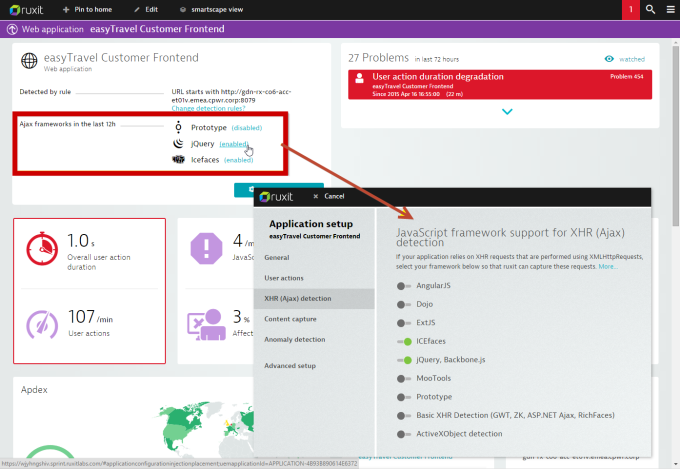Click the Change detection rules link
Viewport: 680px width, 469px height.
point(208,108)
